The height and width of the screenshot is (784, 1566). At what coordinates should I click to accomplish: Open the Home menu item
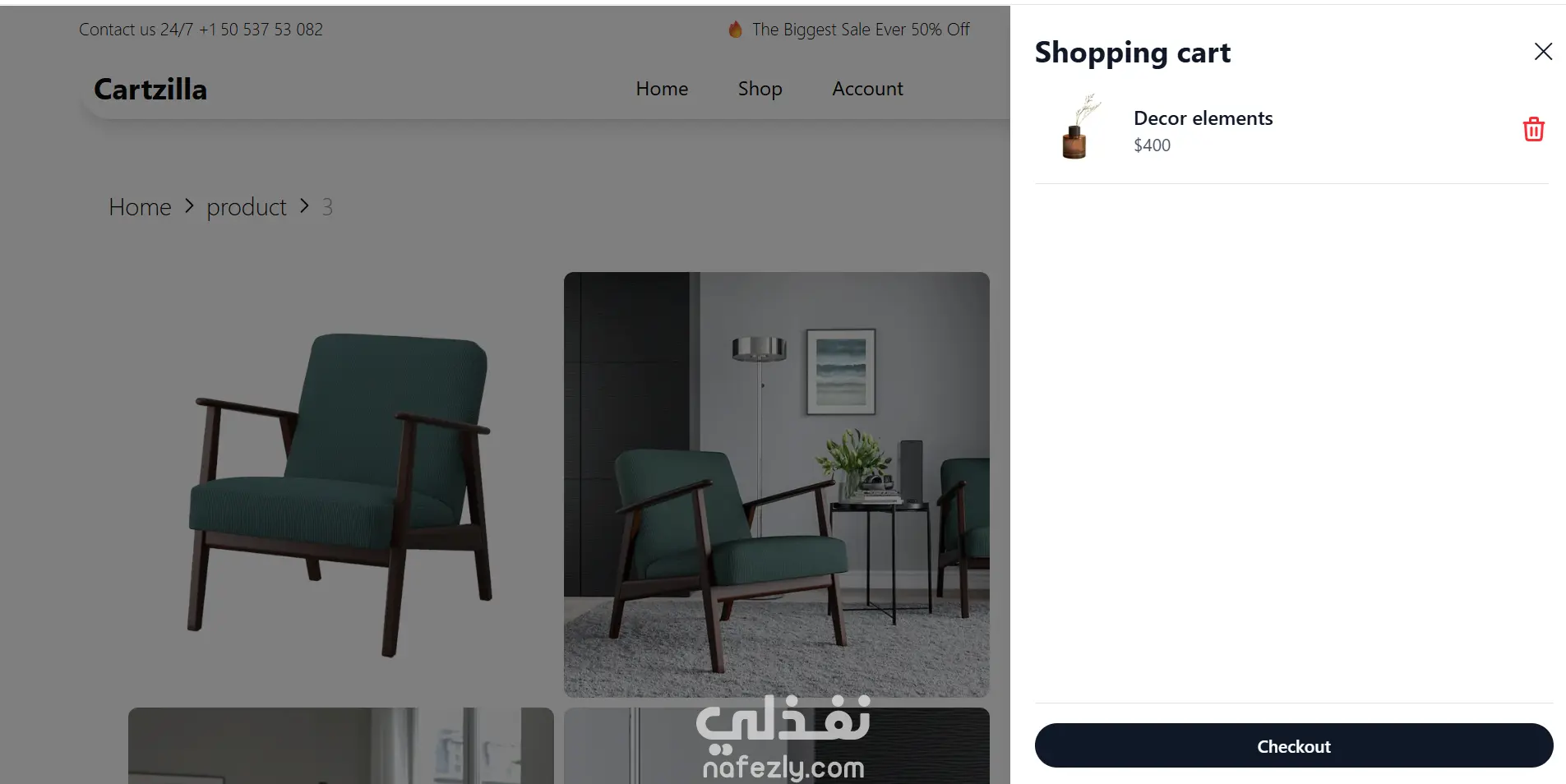point(662,89)
